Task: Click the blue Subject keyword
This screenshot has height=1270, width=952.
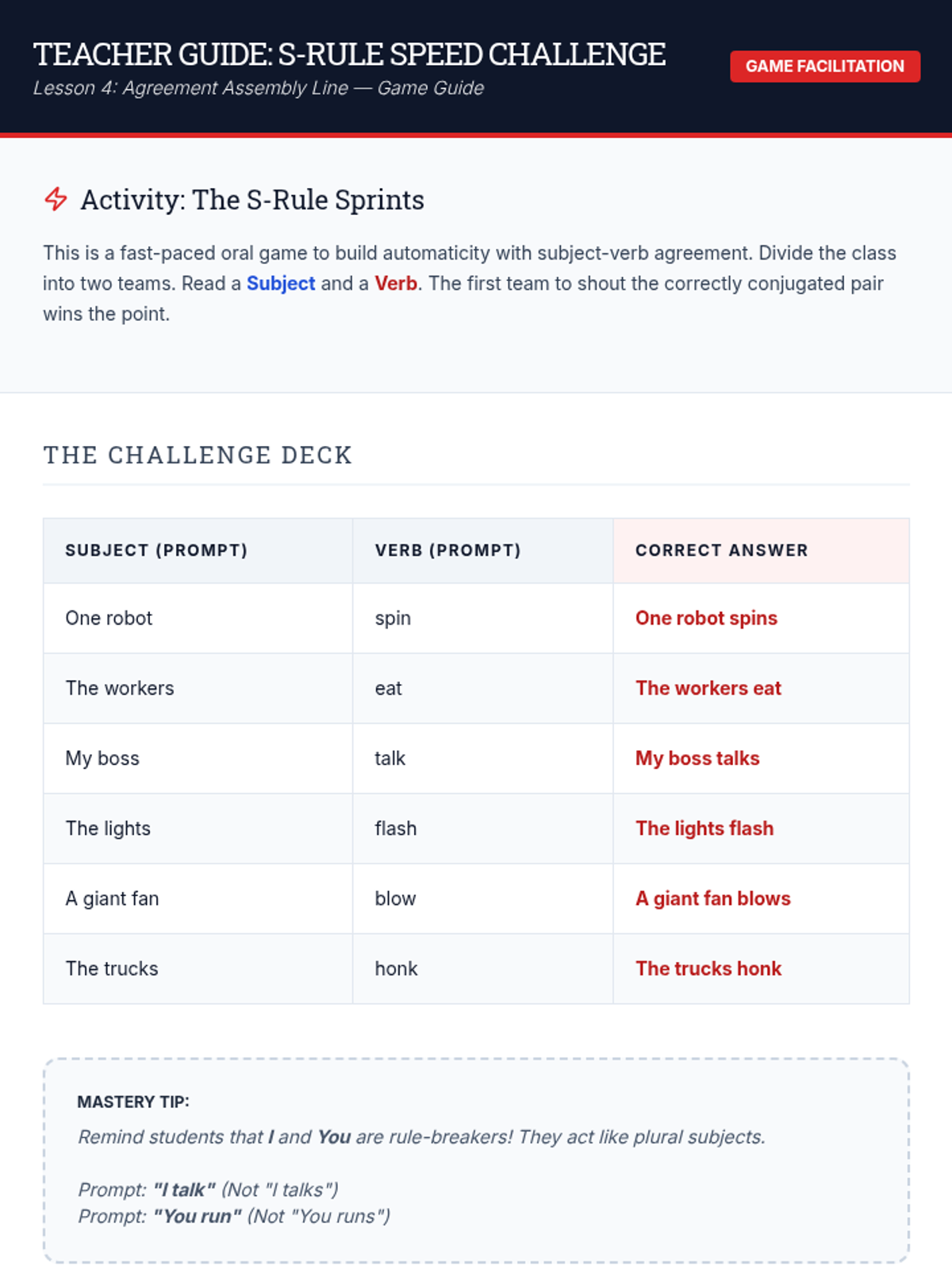Action: pyautogui.click(x=281, y=283)
